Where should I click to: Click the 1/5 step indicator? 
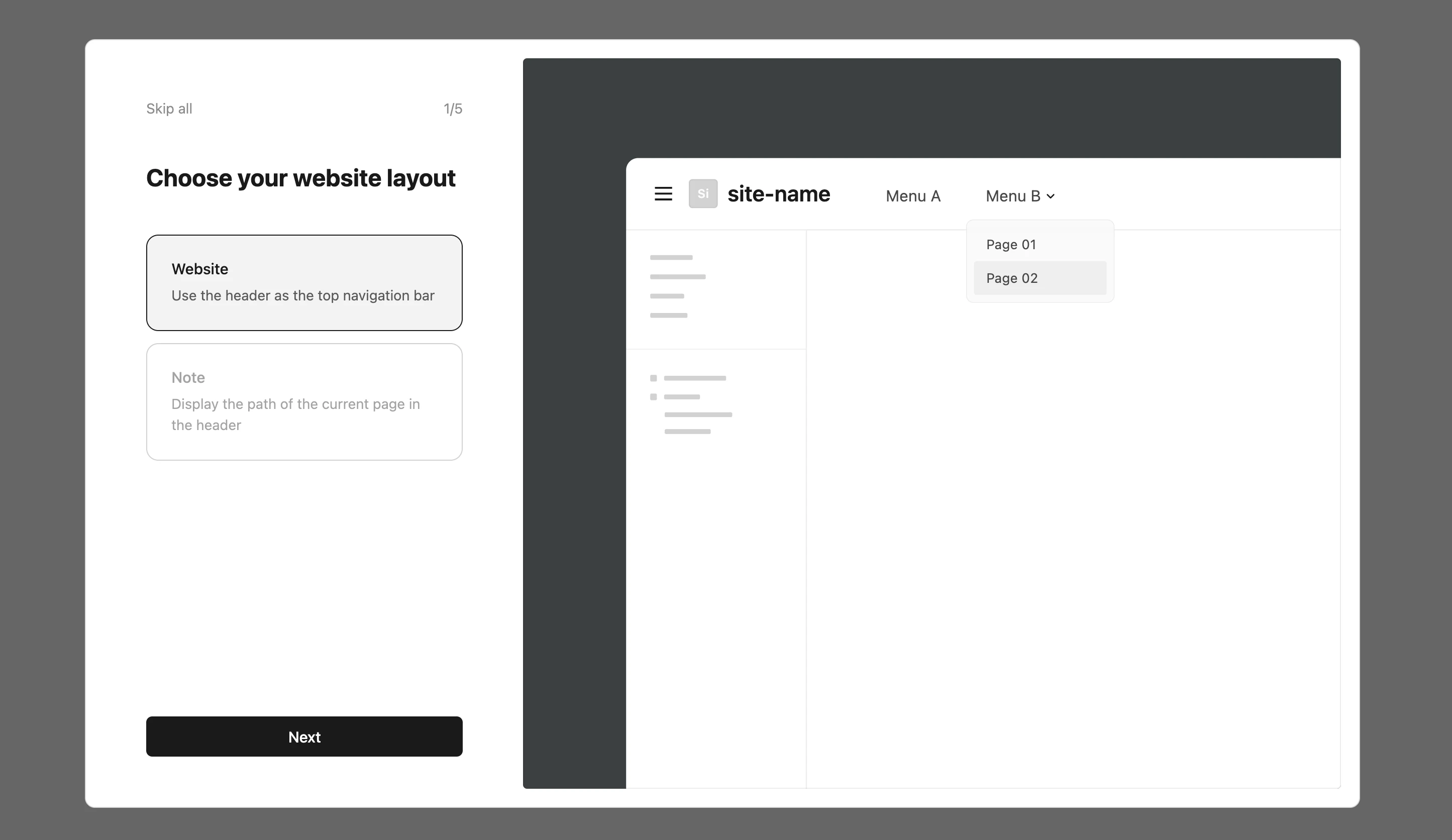pyautogui.click(x=452, y=109)
